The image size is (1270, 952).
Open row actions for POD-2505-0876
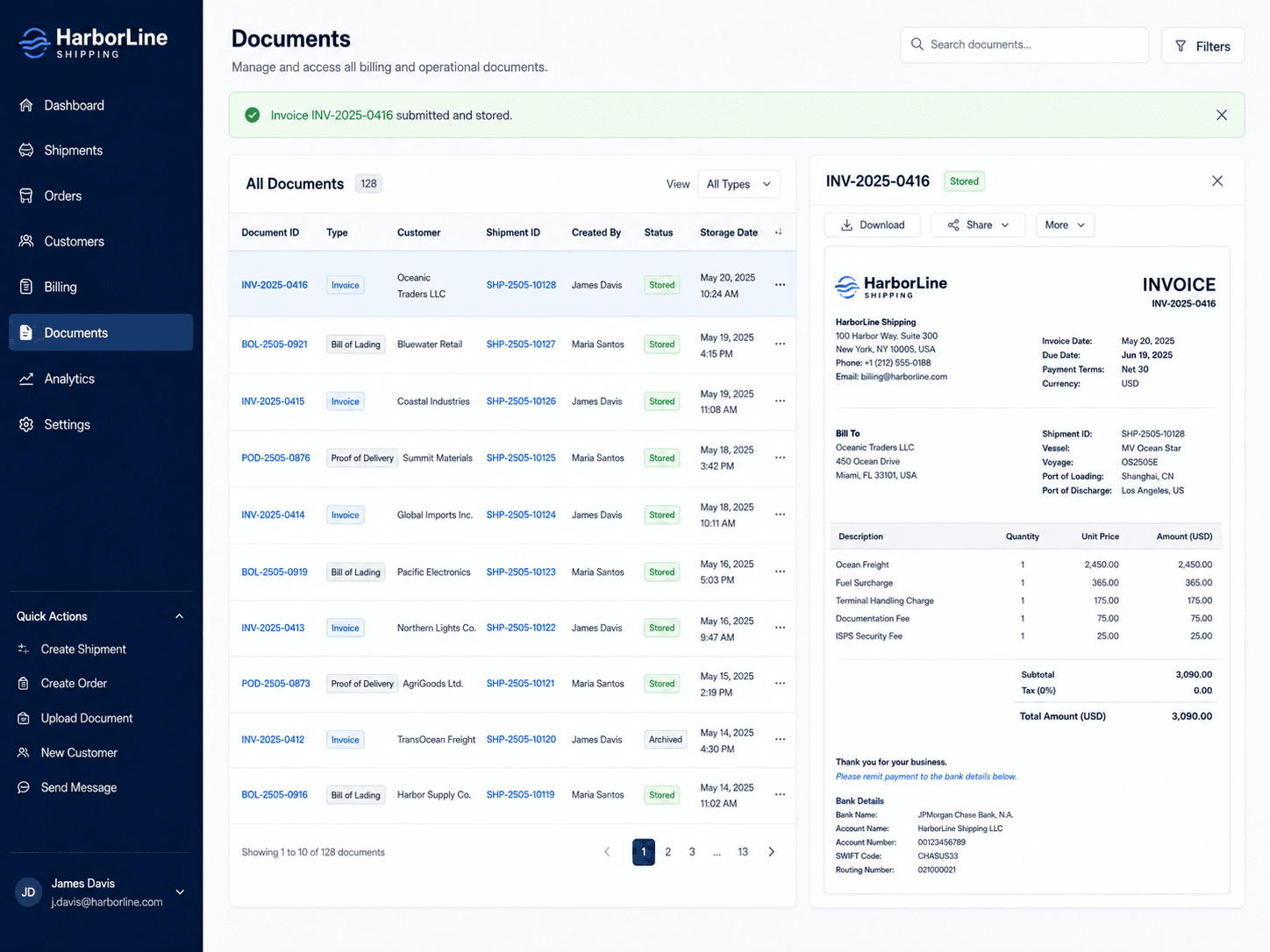[x=780, y=458]
